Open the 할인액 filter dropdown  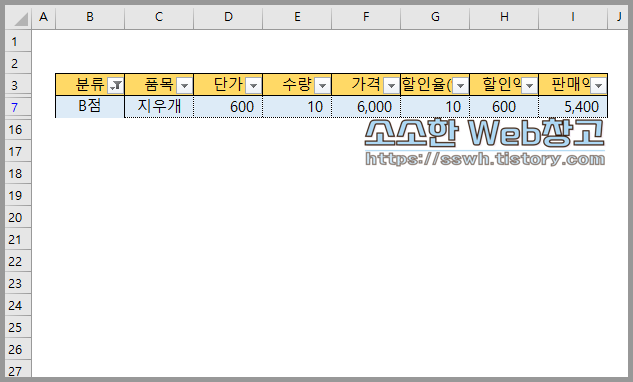click(530, 85)
